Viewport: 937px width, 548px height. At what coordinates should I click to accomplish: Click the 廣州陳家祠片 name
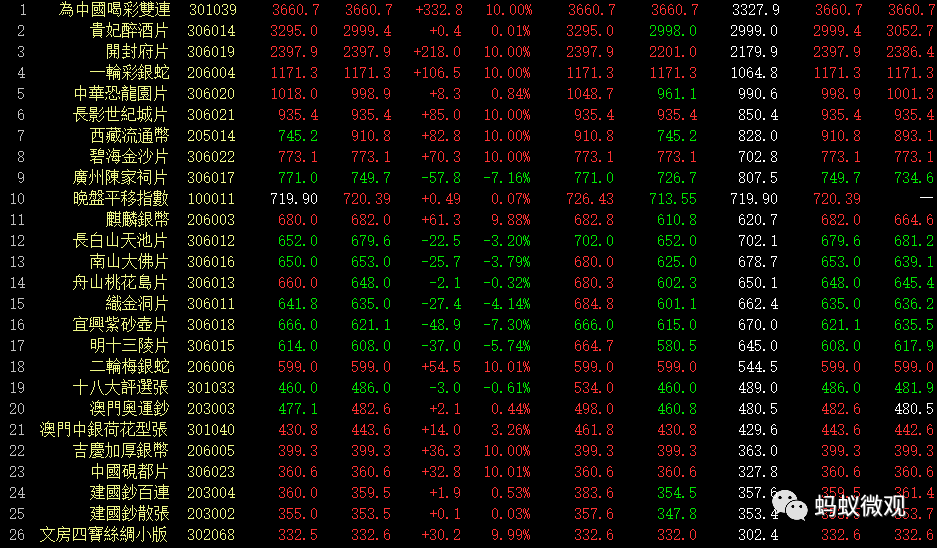[121, 177]
